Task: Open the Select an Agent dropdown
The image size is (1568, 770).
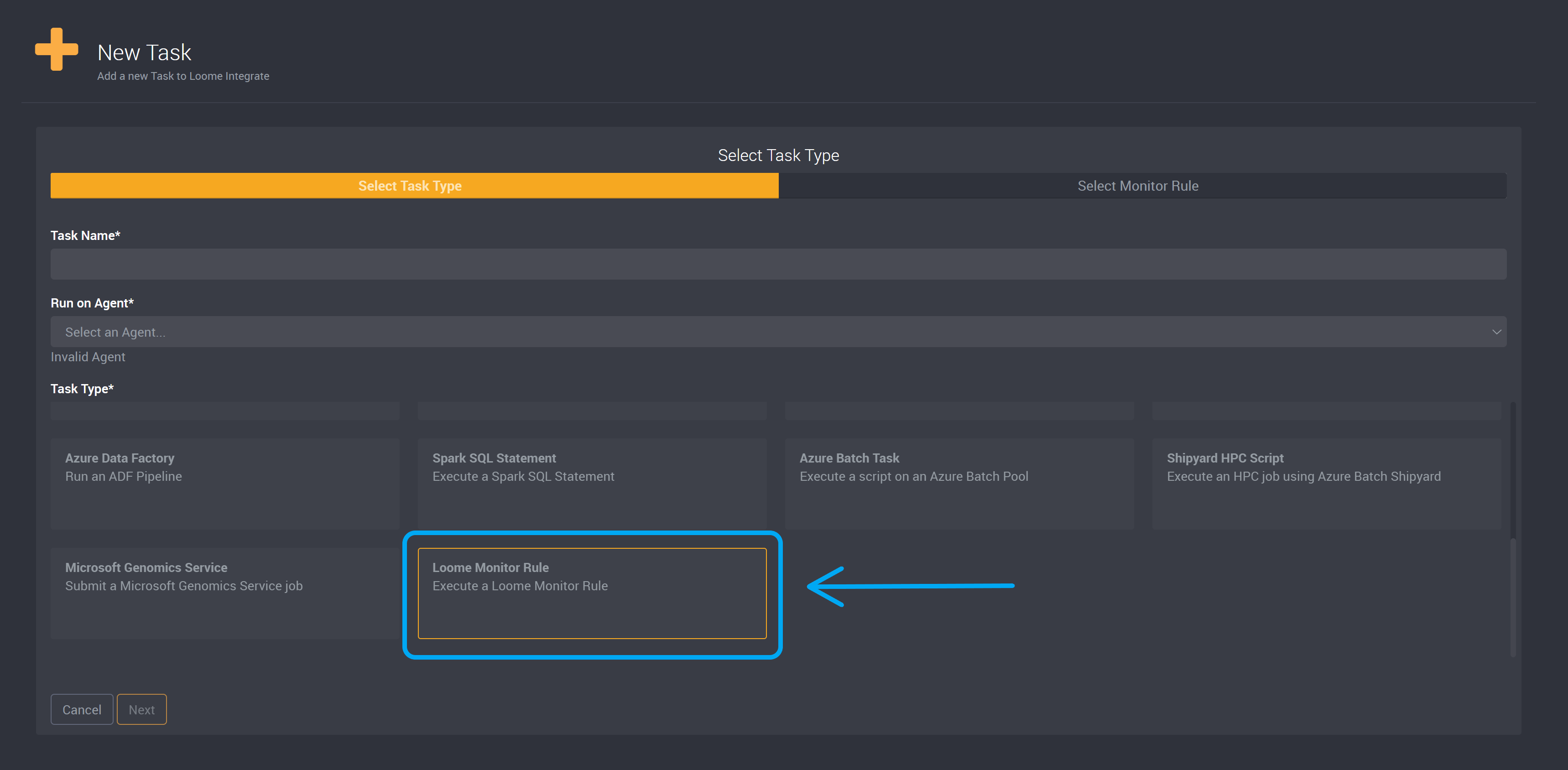Action: 773,332
